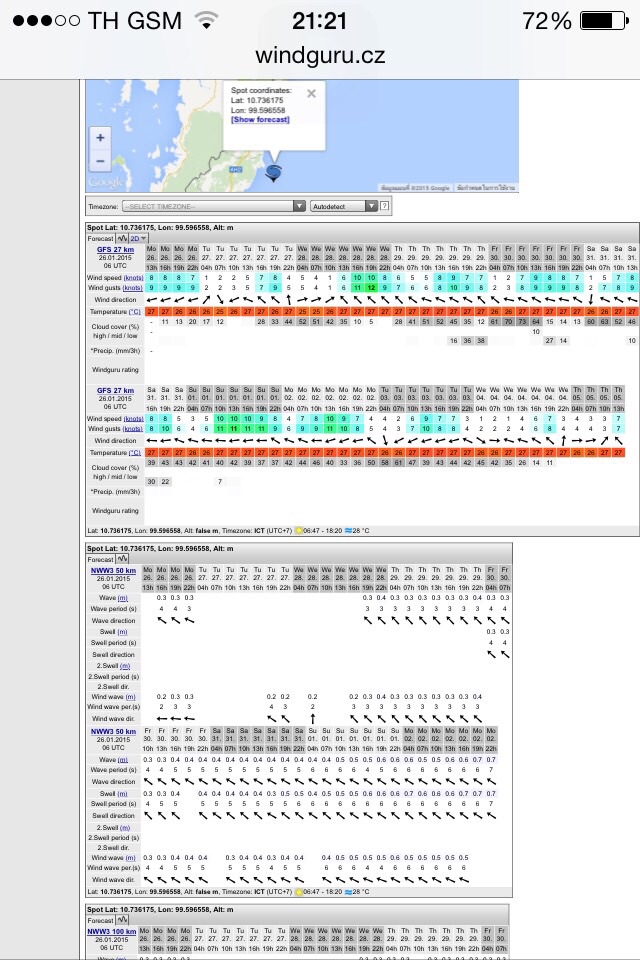Select Forecast tab in NWW3 100 km table
The width and height of the screenshot is (640, 960).
click(x=100, y=920)
